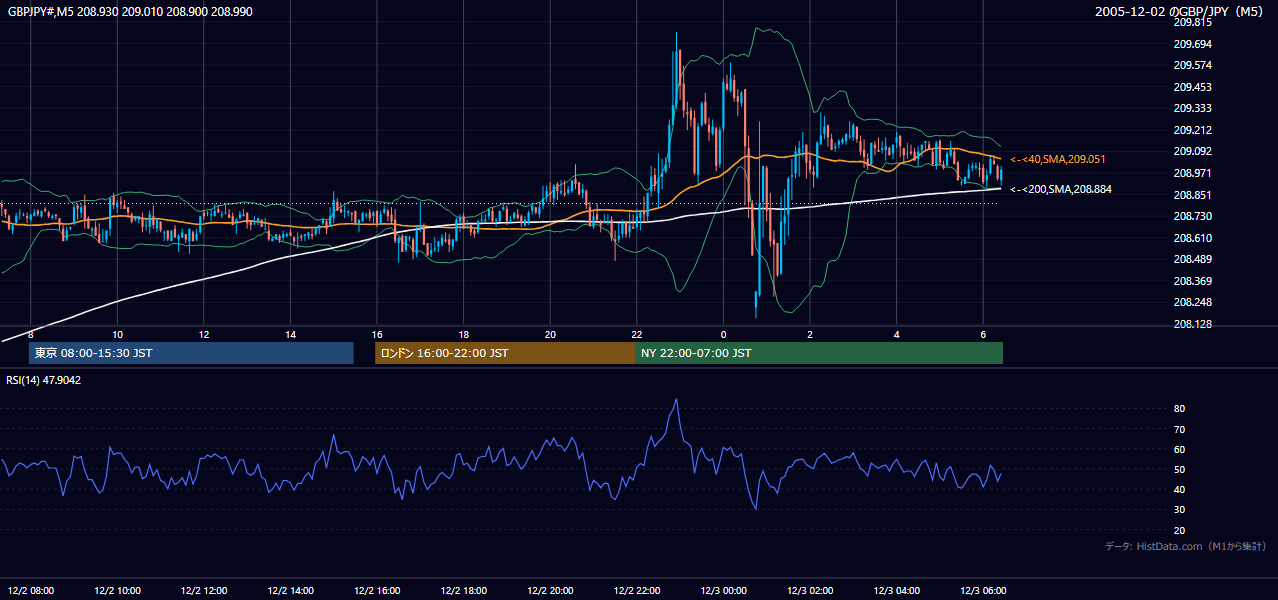The height and width of the screenshot is (600, 1278).
Task: Click the 12/2 08:00 date label
Action: 31,590
